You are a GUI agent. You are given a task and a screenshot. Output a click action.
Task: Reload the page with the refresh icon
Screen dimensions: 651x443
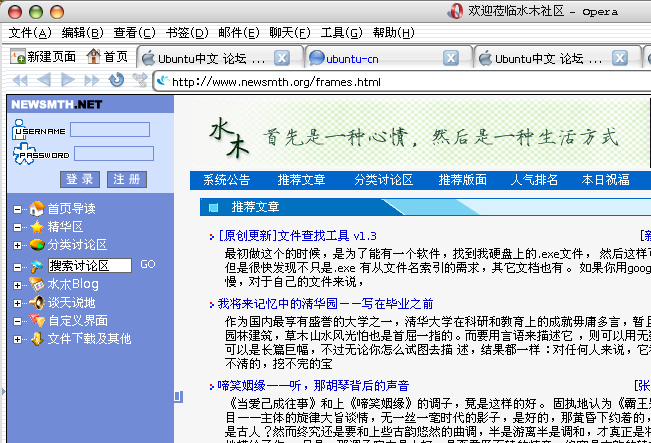pos(116,79)
